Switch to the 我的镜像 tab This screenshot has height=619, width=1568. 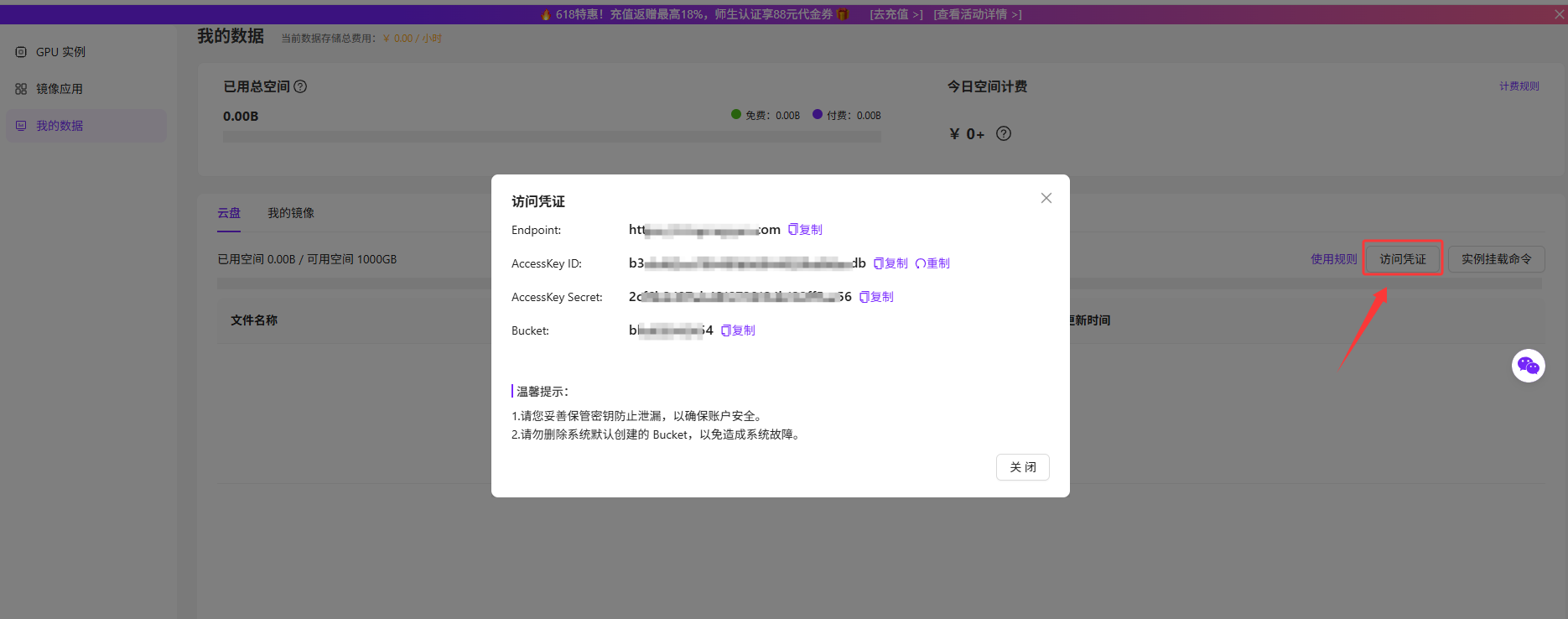coord(291,213)
